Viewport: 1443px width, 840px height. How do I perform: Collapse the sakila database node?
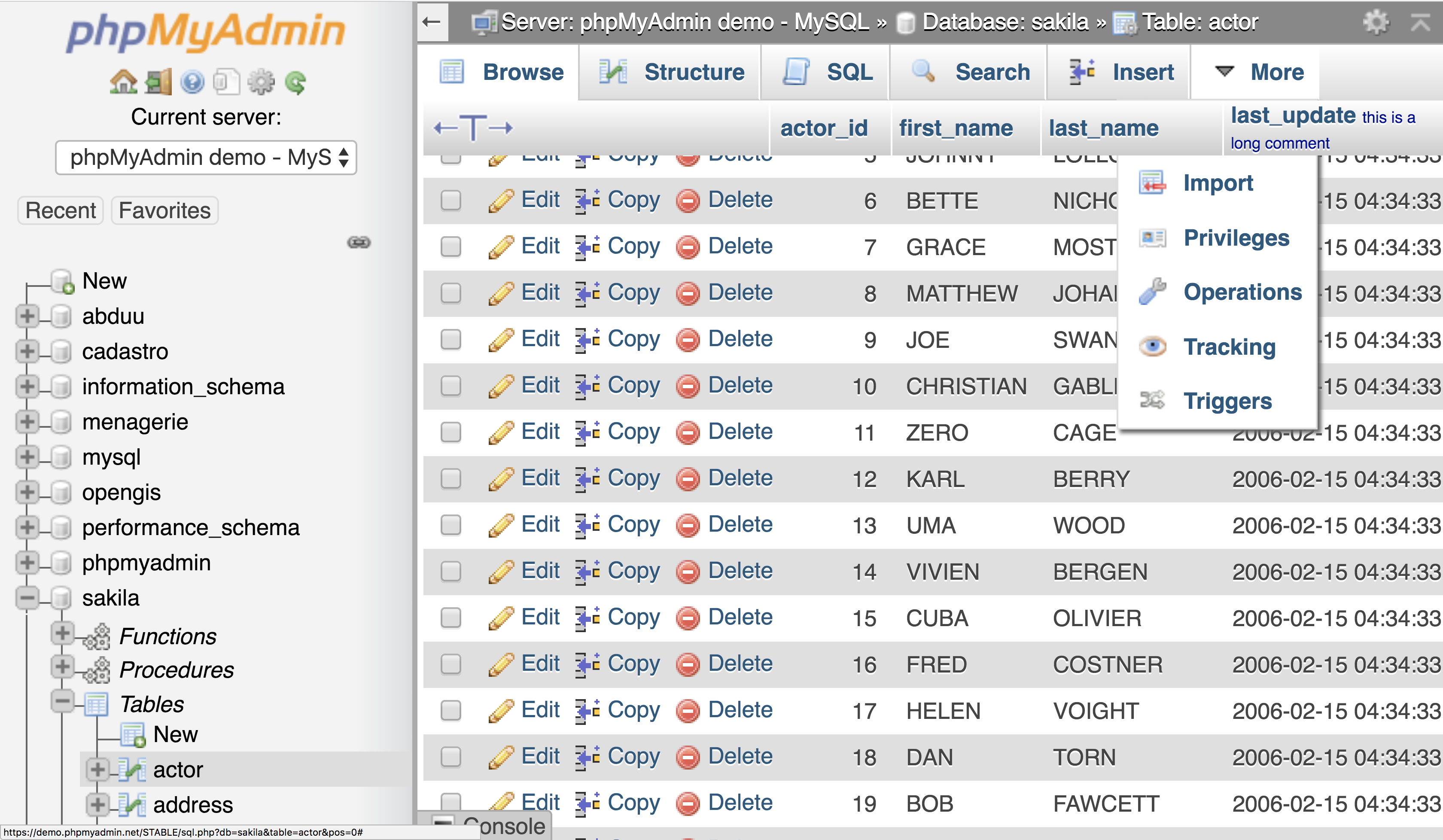pos(27,598)
